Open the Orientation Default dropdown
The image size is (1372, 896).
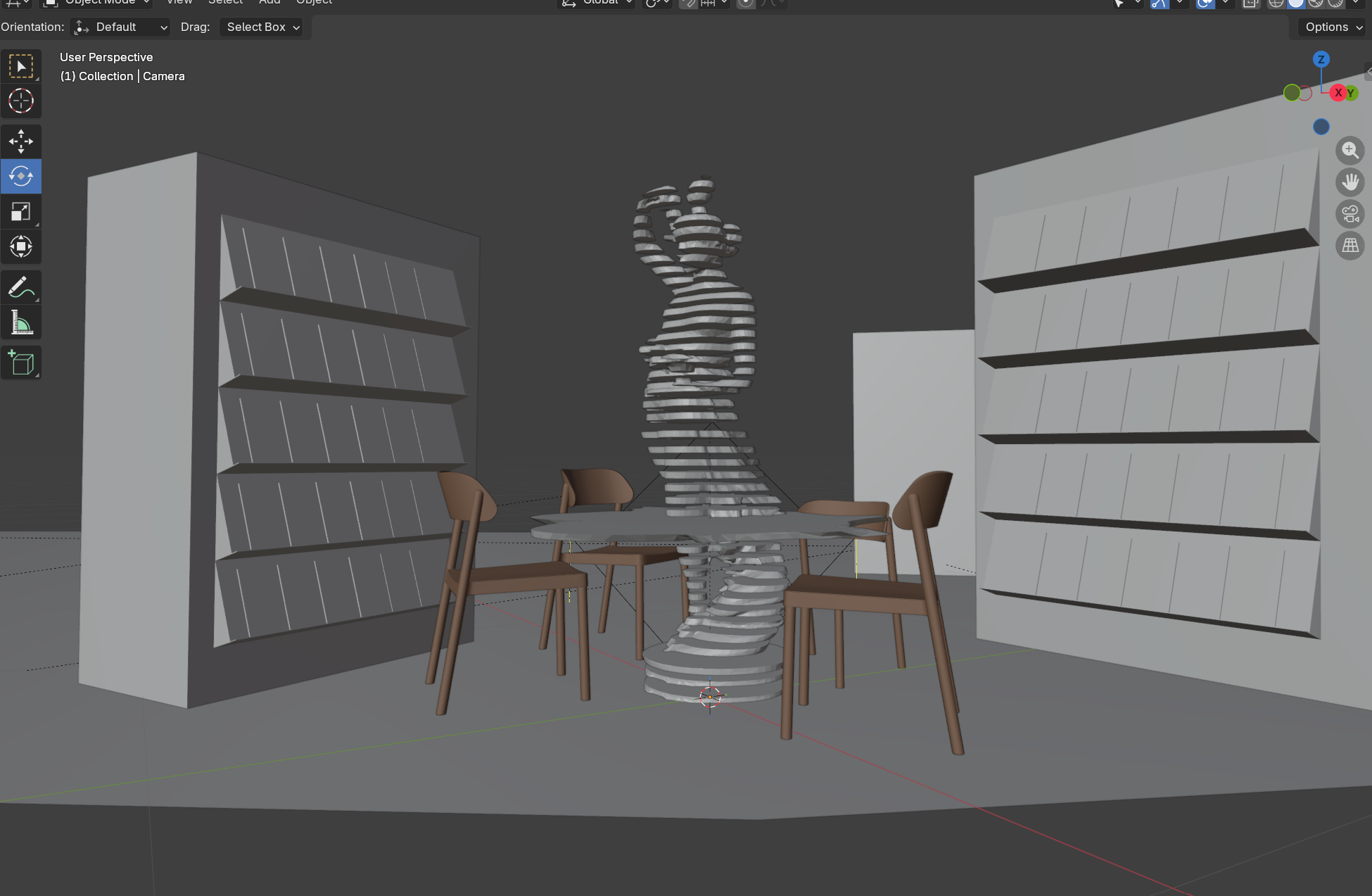click(x=121, y=27)
